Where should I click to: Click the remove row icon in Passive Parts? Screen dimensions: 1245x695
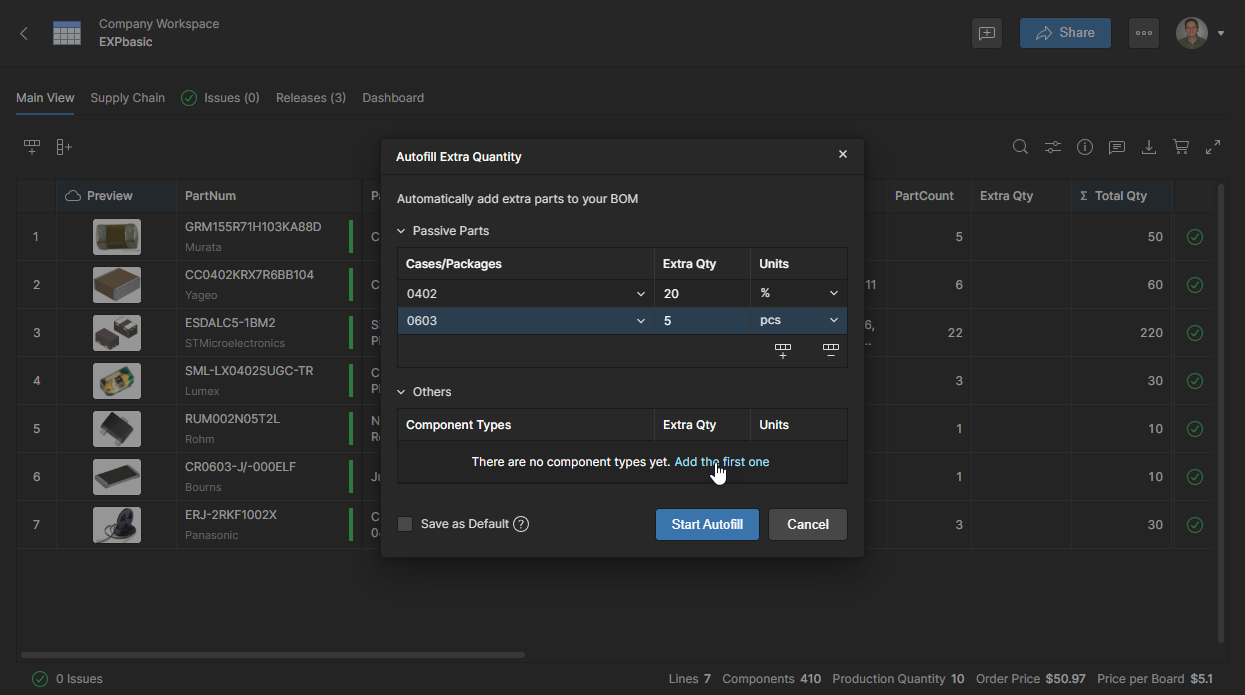point(830,350)
